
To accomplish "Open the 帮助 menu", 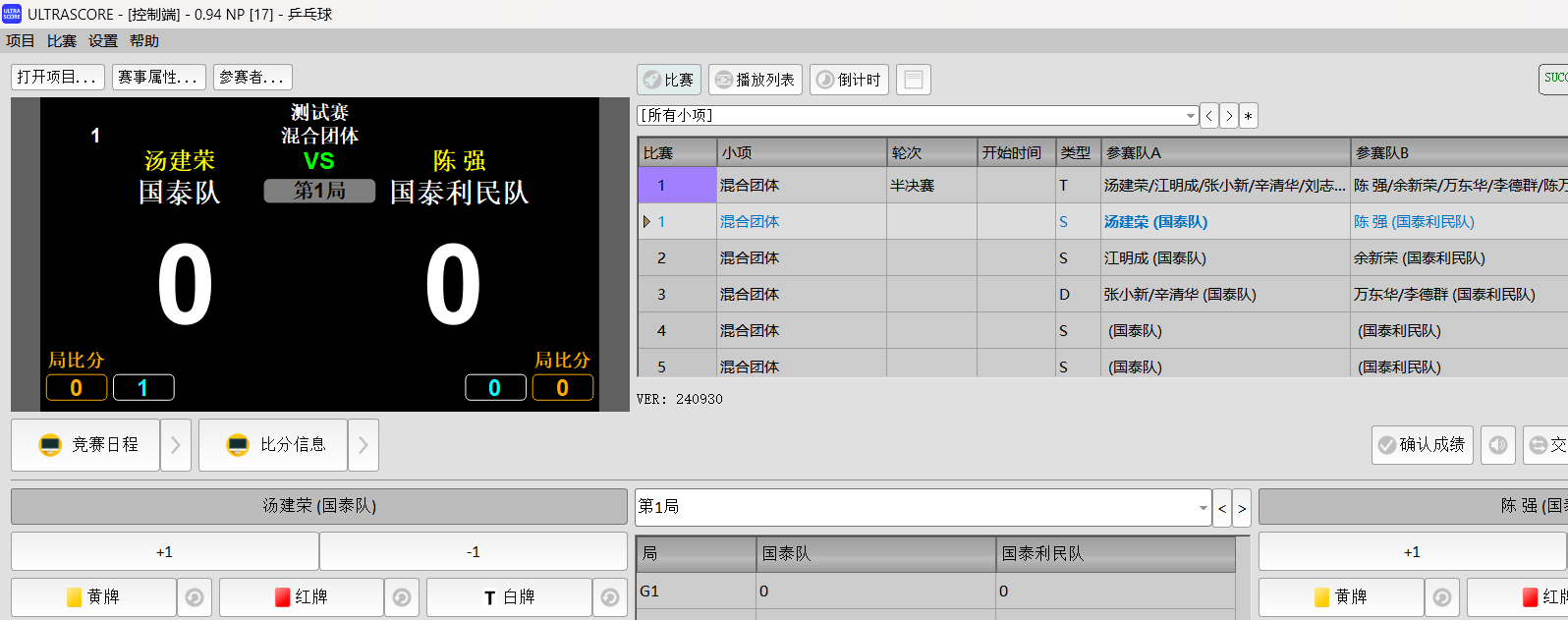I will [x=143, y=41].
